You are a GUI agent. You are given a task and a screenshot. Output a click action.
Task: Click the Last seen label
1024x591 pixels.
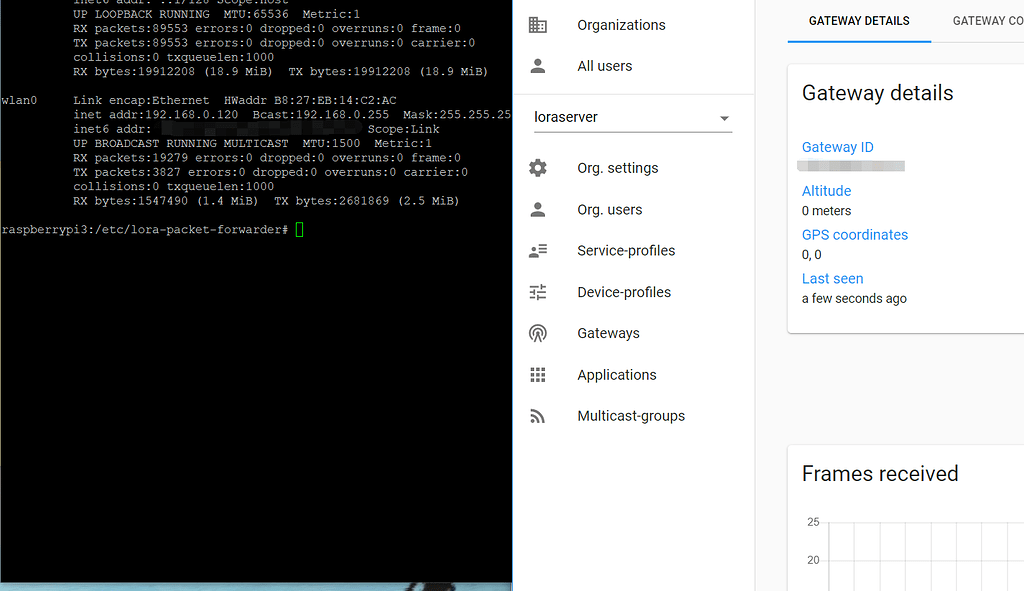click(832, 278)
